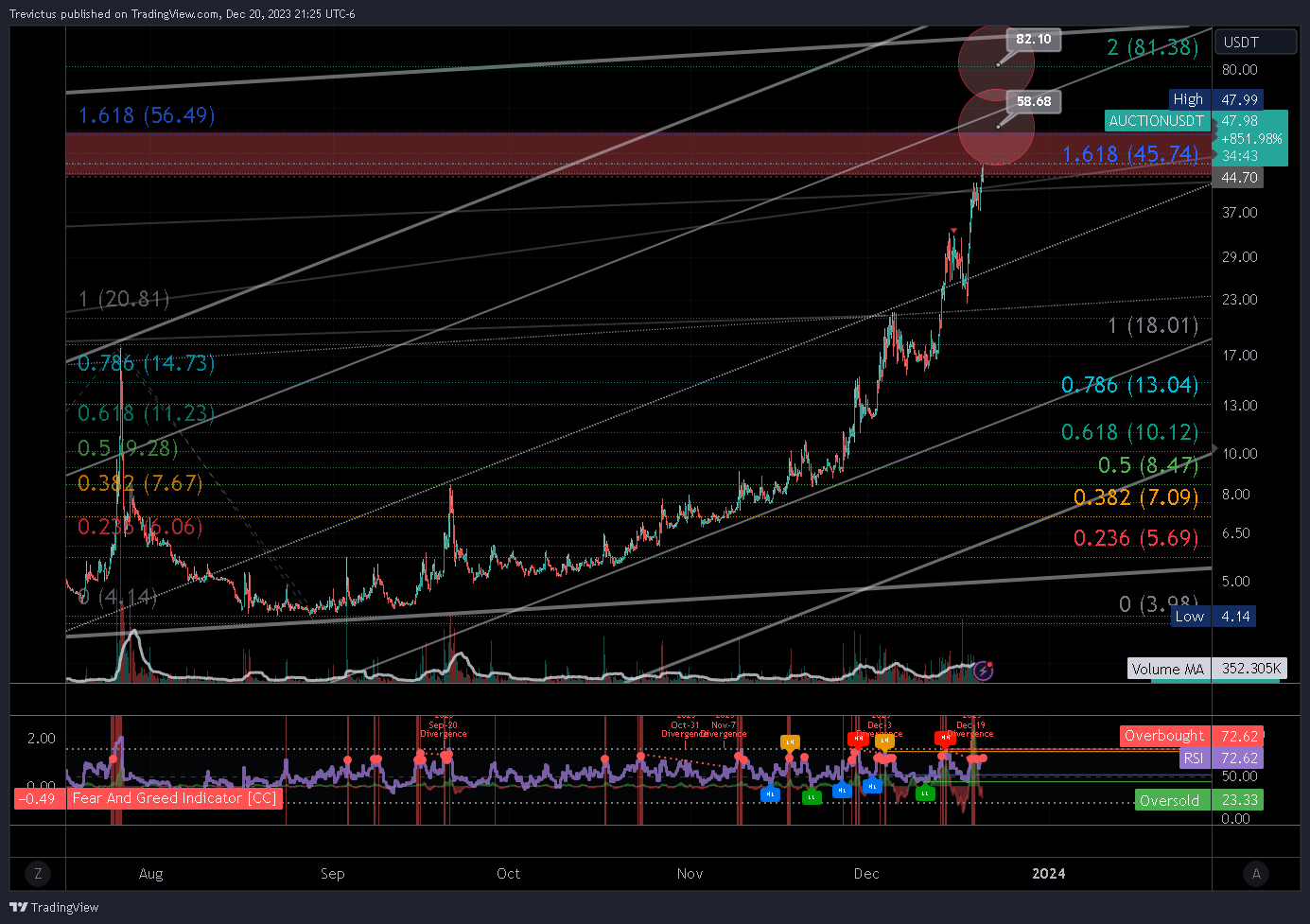Click the Dec-19 Divergence label
1310x924 pixels.
(971, 729)
